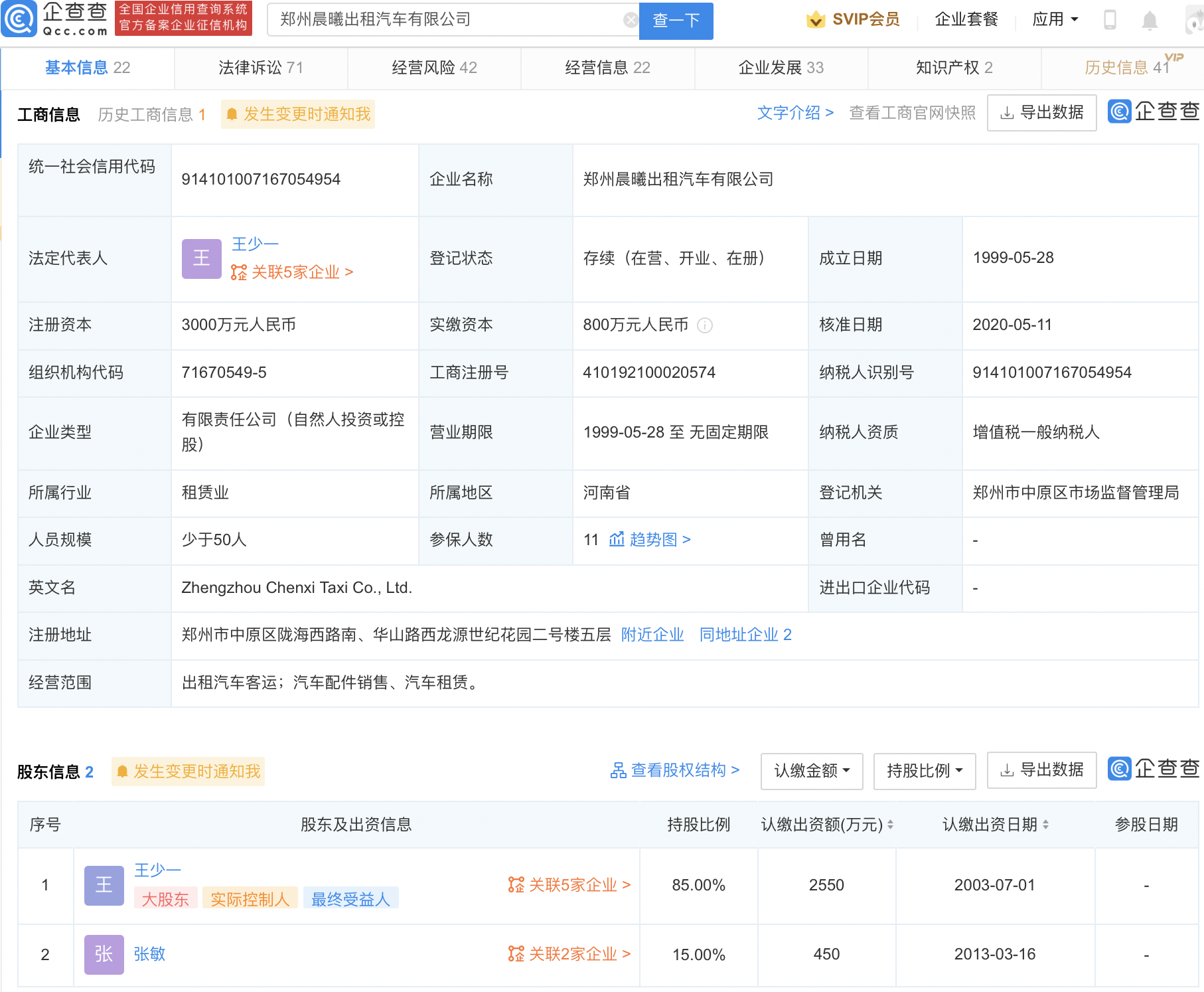The width and height of the screenshot is (1204, 992).
Task: Switch to the 知识产权 tab
Action: click(x=954, y=68)
